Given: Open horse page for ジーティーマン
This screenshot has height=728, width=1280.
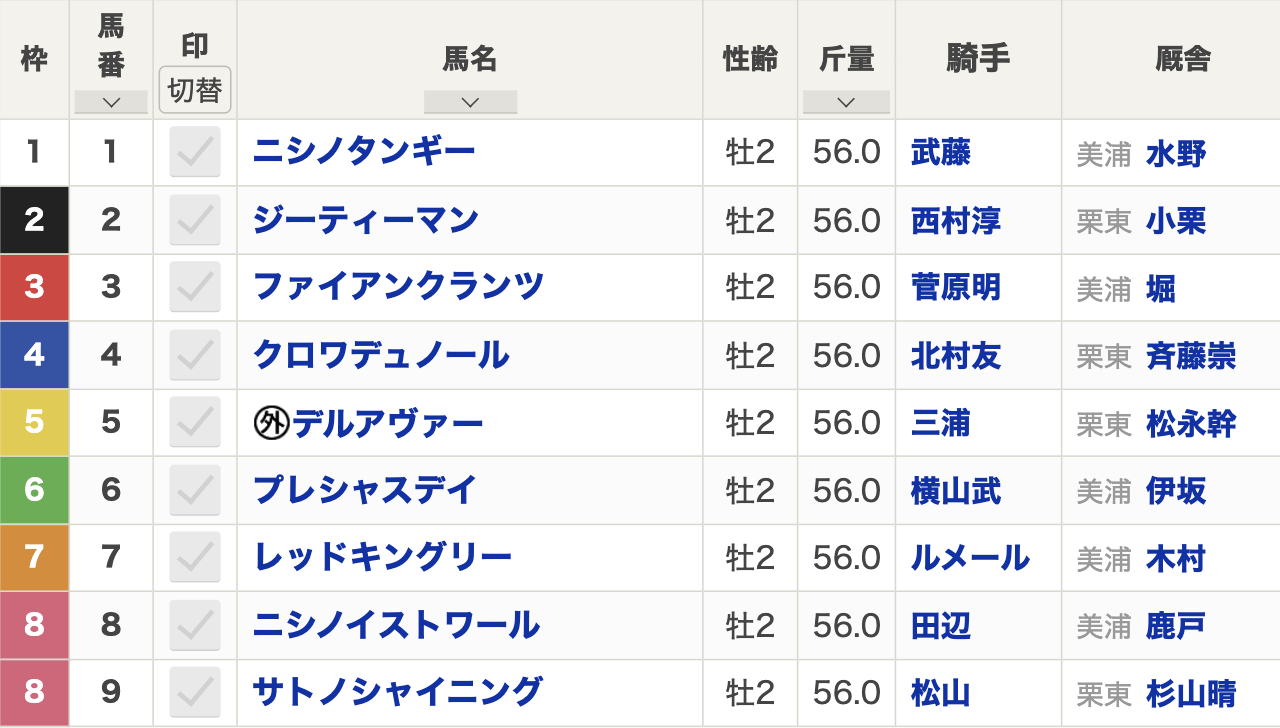Looking at the screenshot, I should pos(366,220).
